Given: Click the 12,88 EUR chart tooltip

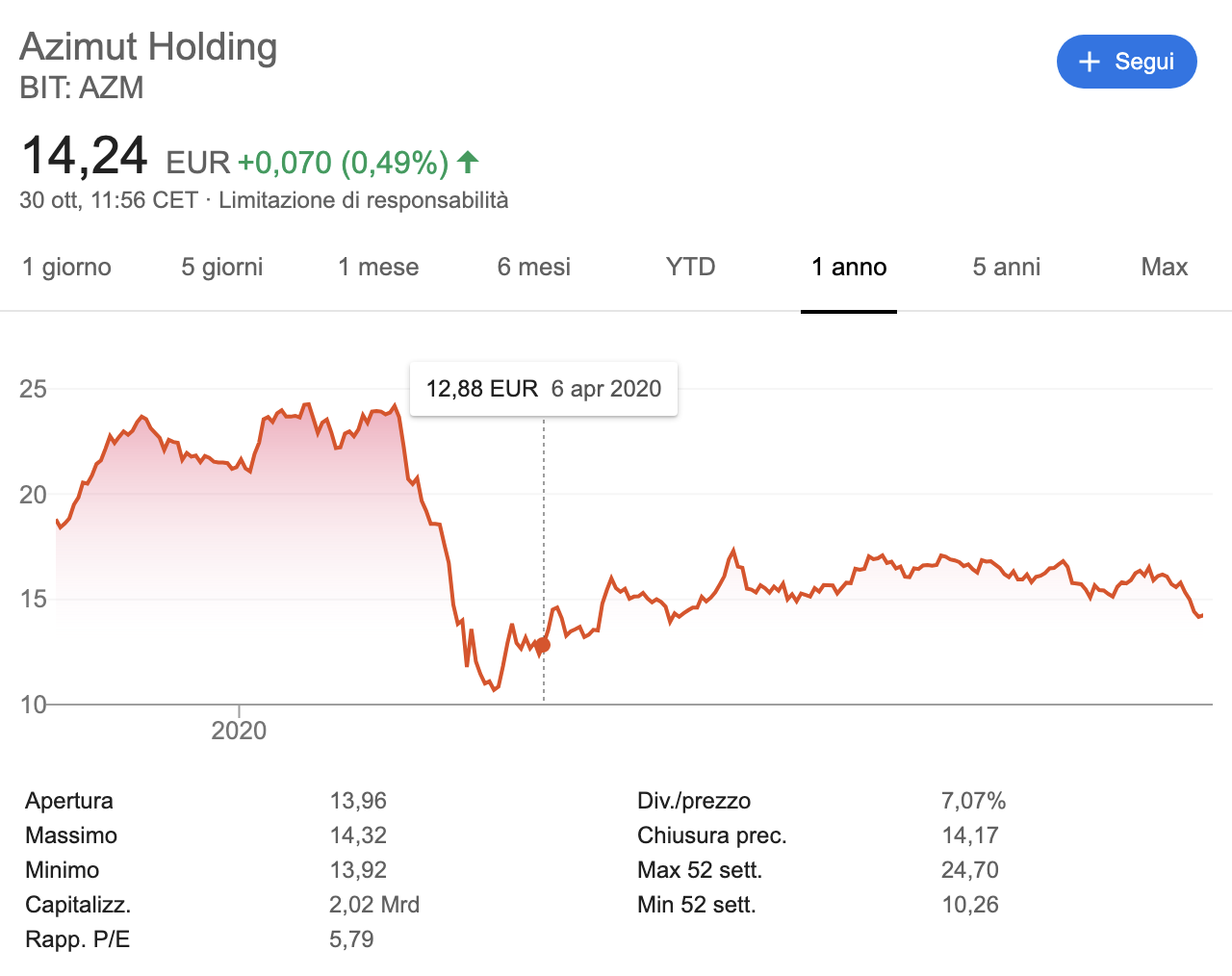Looking at the screenshot, I should click(544, 389).
